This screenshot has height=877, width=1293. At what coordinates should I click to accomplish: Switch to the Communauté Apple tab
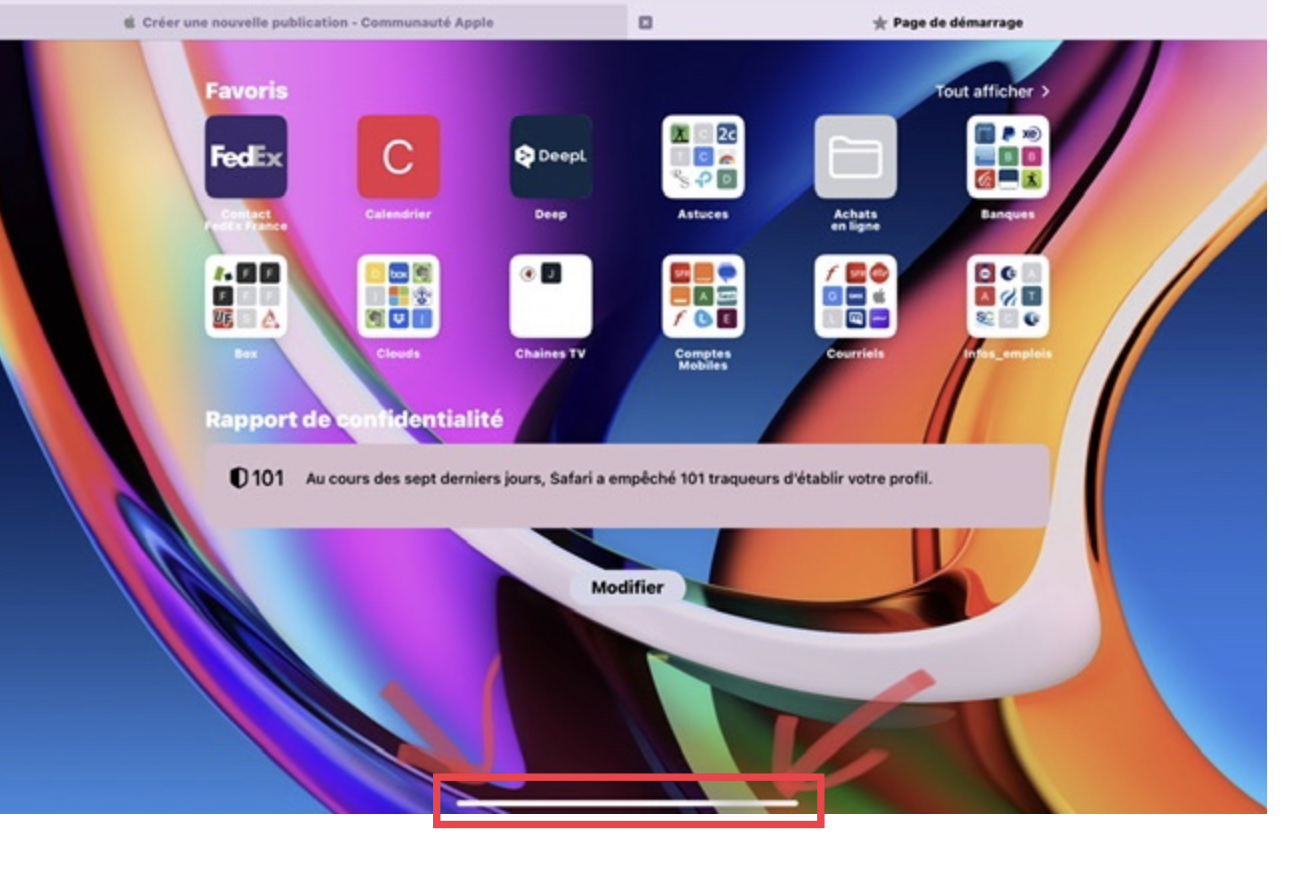313,22
